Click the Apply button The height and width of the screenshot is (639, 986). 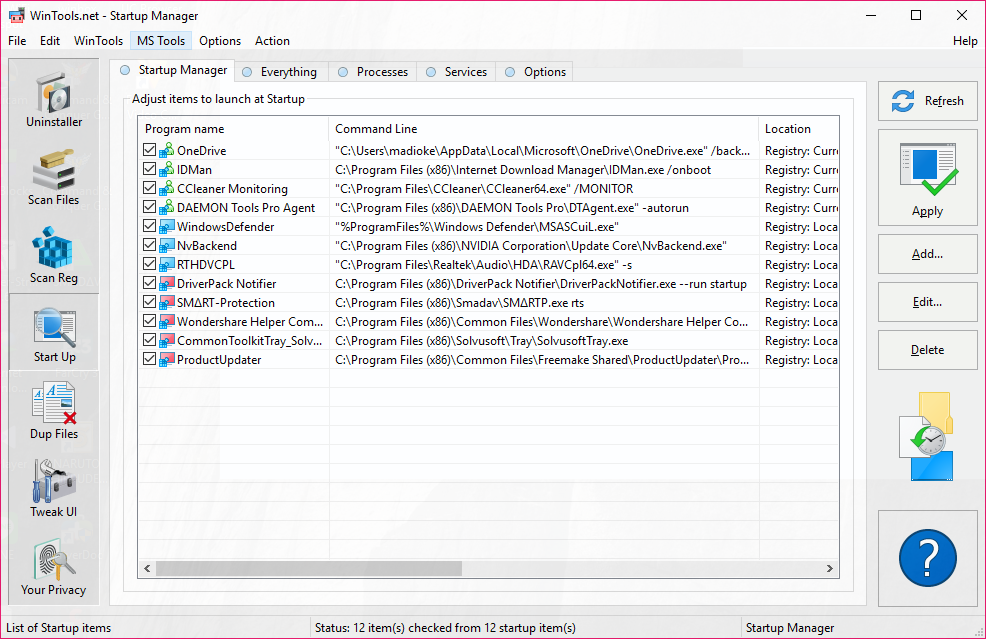coord(928,177)
